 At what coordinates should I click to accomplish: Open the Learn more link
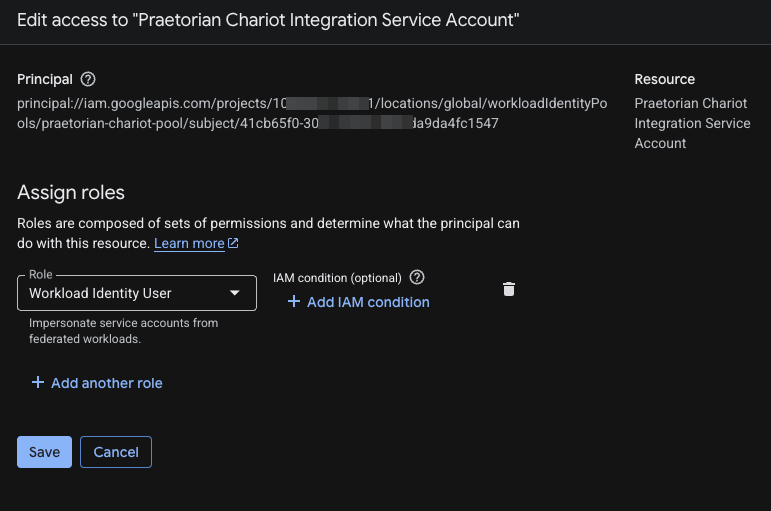pos(189,243)
